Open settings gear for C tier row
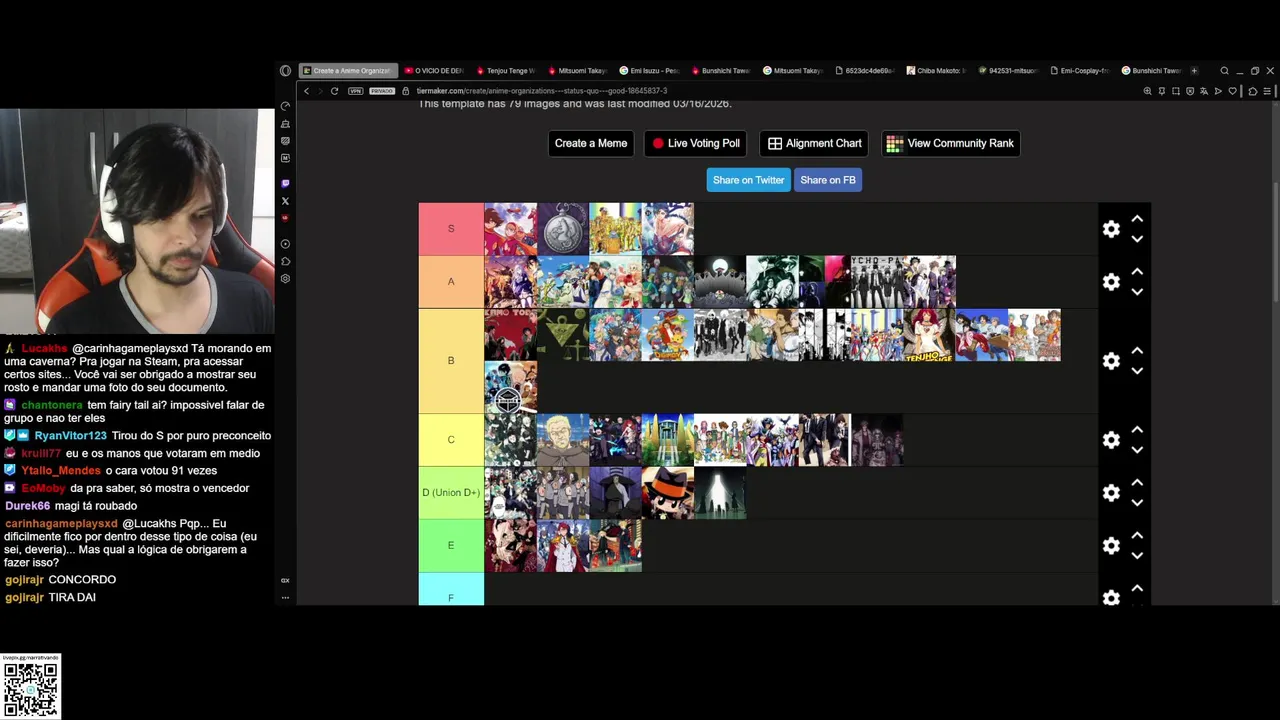1280x720 pixels. pos(1111,440)
